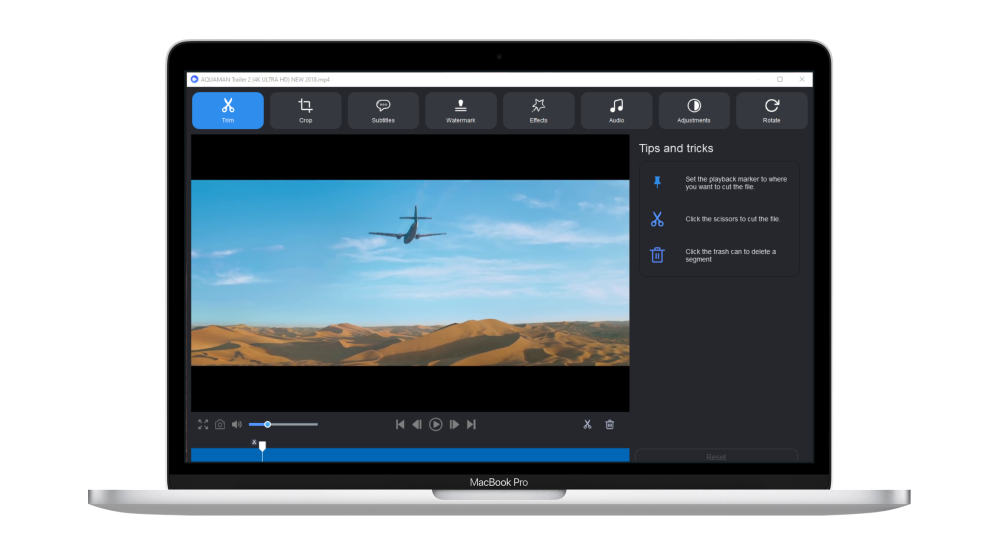Open the Crop tool
Viewport: 1000px width, 555px height.
pos(305,110)
